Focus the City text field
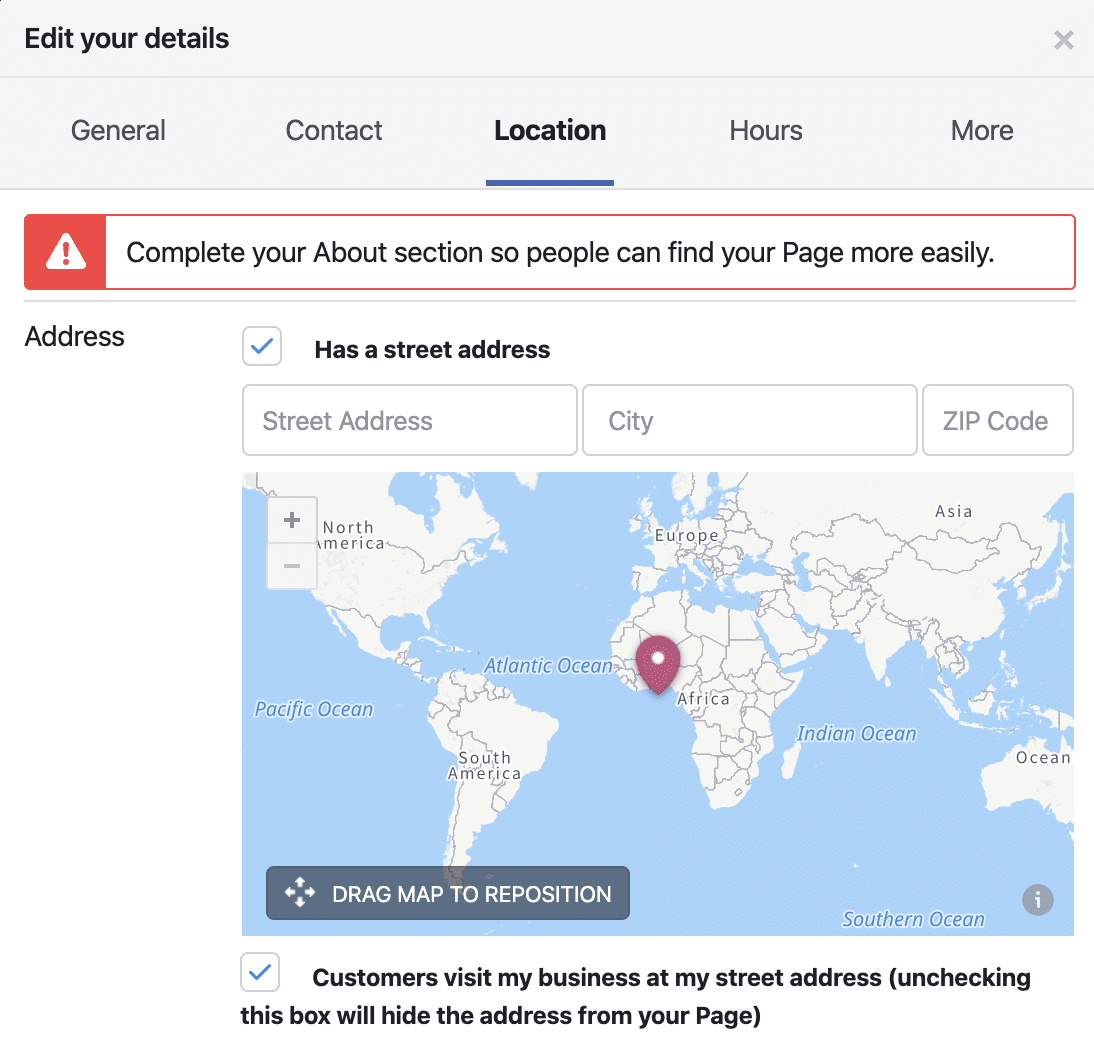Viewport: 1094px width, 1040px height. (750, 420)
